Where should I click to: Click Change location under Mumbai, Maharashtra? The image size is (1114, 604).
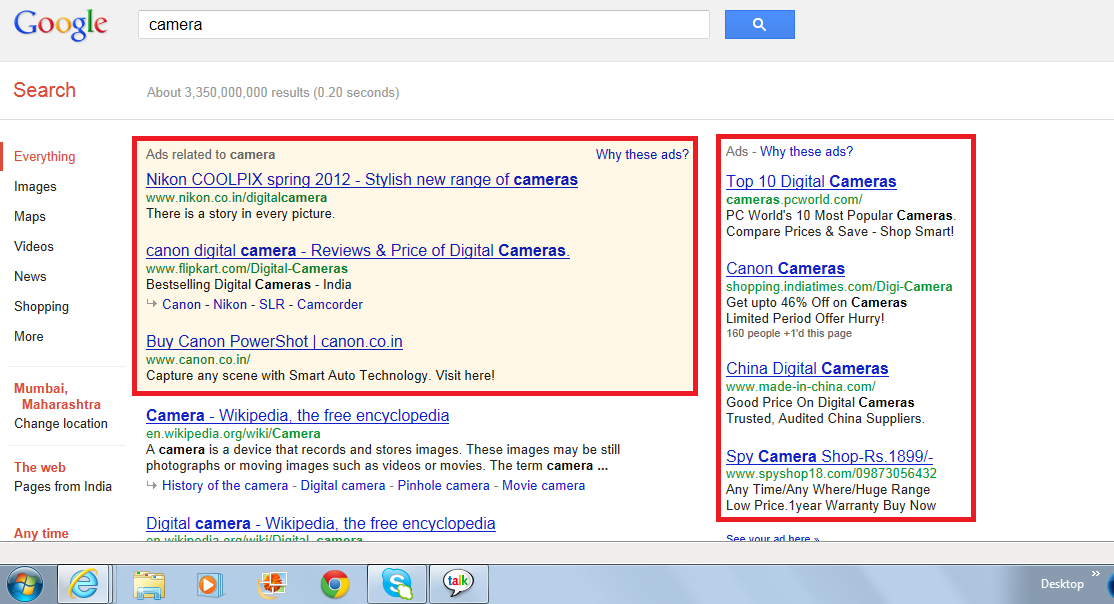61,424
